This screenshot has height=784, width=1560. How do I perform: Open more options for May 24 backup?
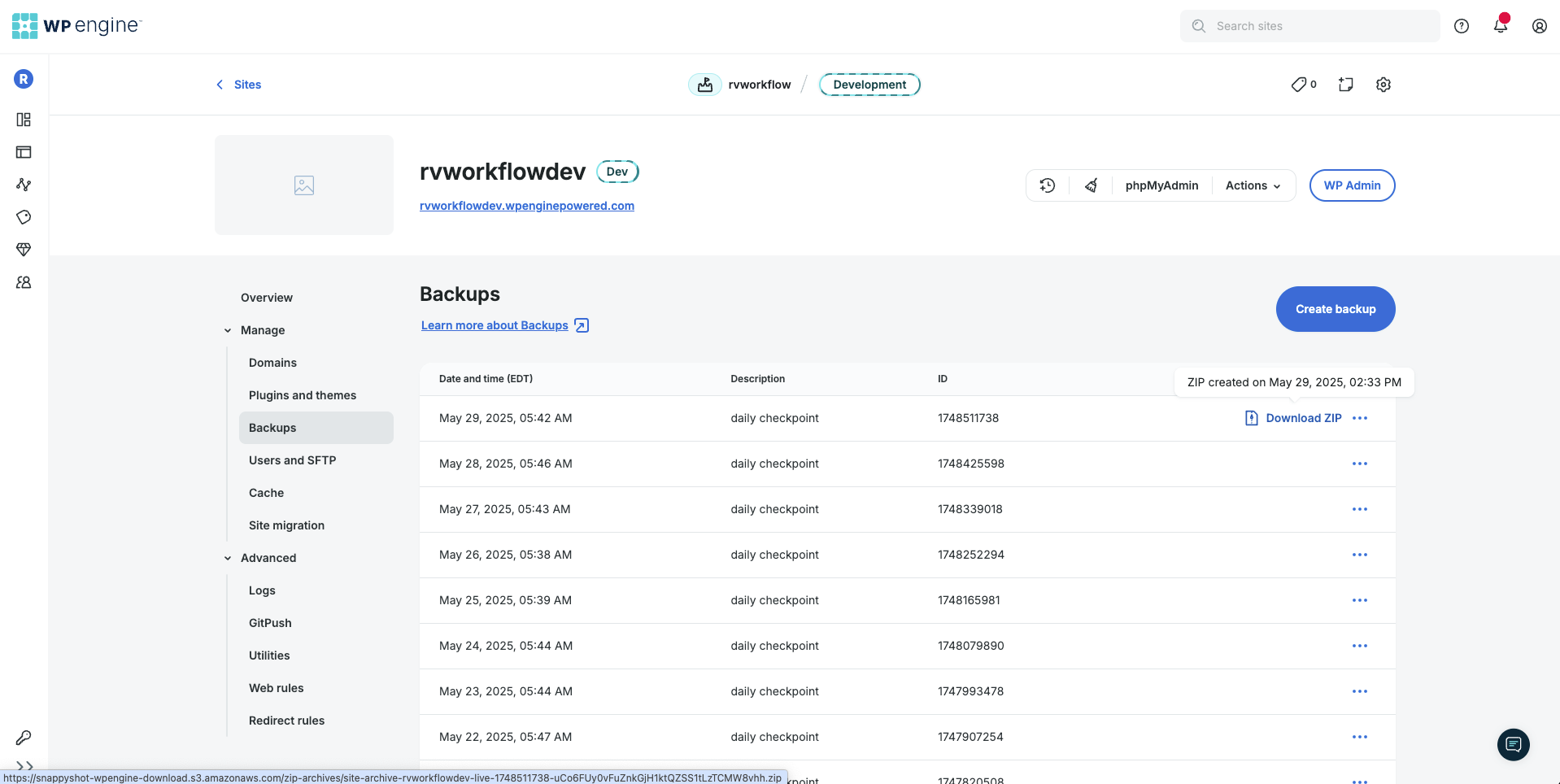pos(1360,646)
